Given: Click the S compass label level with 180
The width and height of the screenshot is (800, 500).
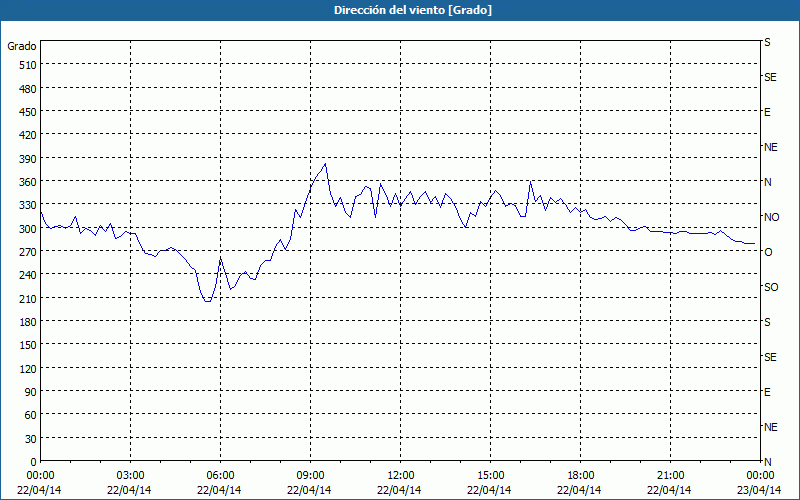Looking at the screenshot, I should pos(767,322).
